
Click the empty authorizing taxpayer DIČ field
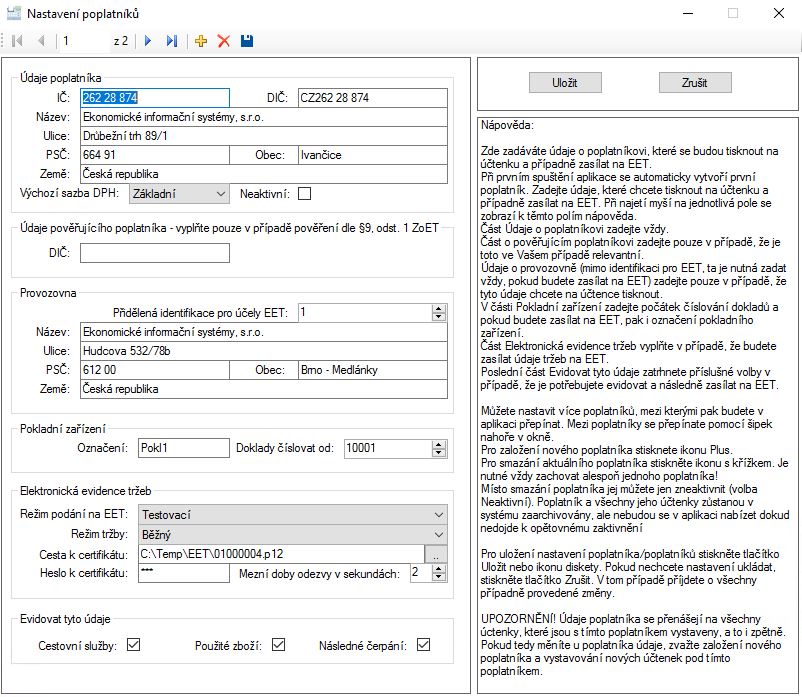pos(155,253)
